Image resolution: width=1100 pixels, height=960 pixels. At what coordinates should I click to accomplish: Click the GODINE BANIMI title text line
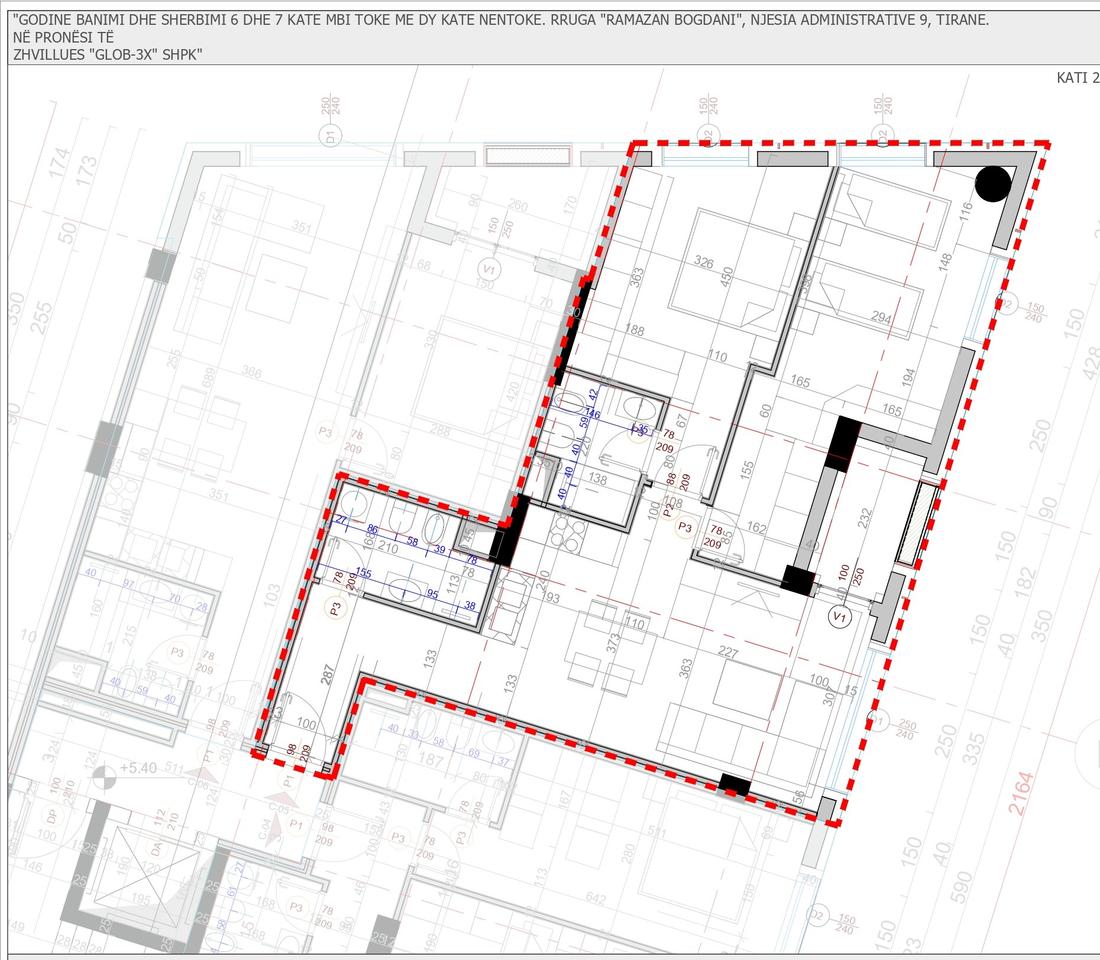[x=500, y=19]
